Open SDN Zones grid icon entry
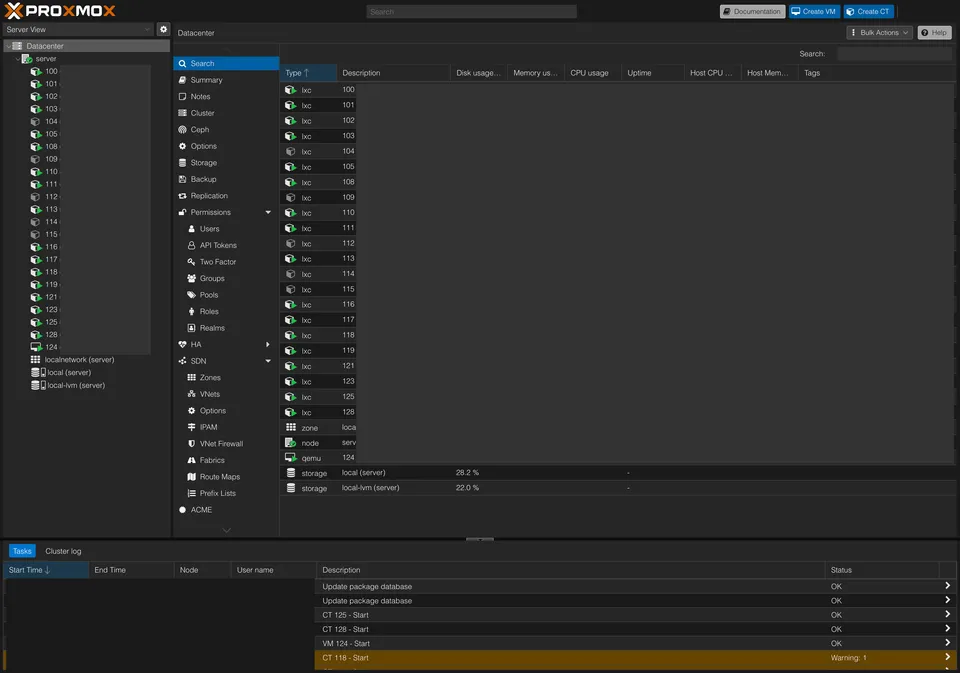 (x=192, y=378)
